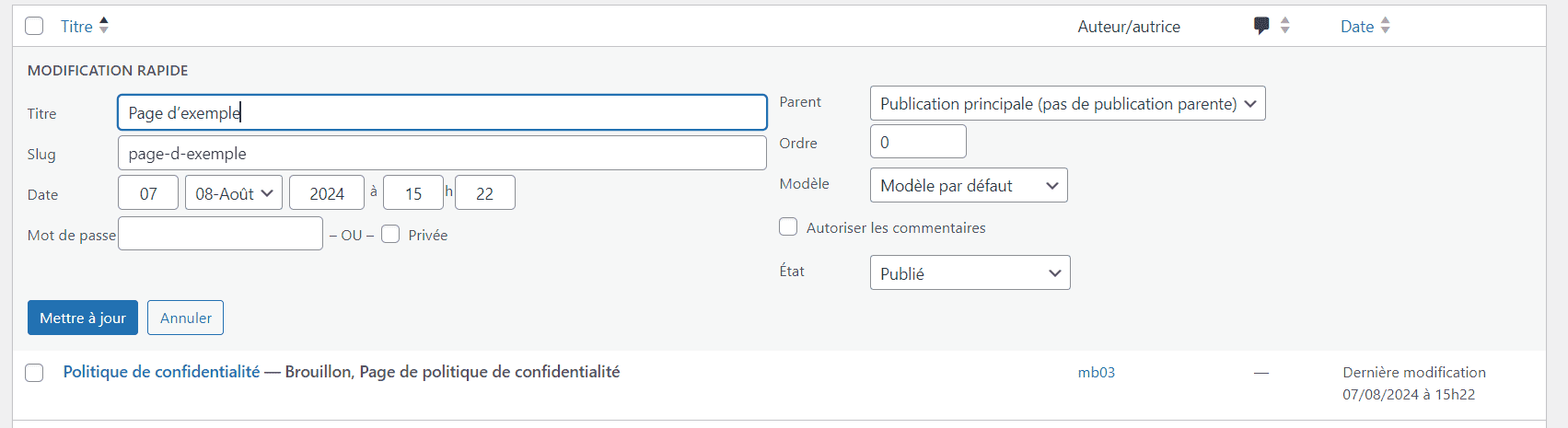1568x428 pixels.
Task: Click into the Mot de passe field
Action: coord(221,234)
